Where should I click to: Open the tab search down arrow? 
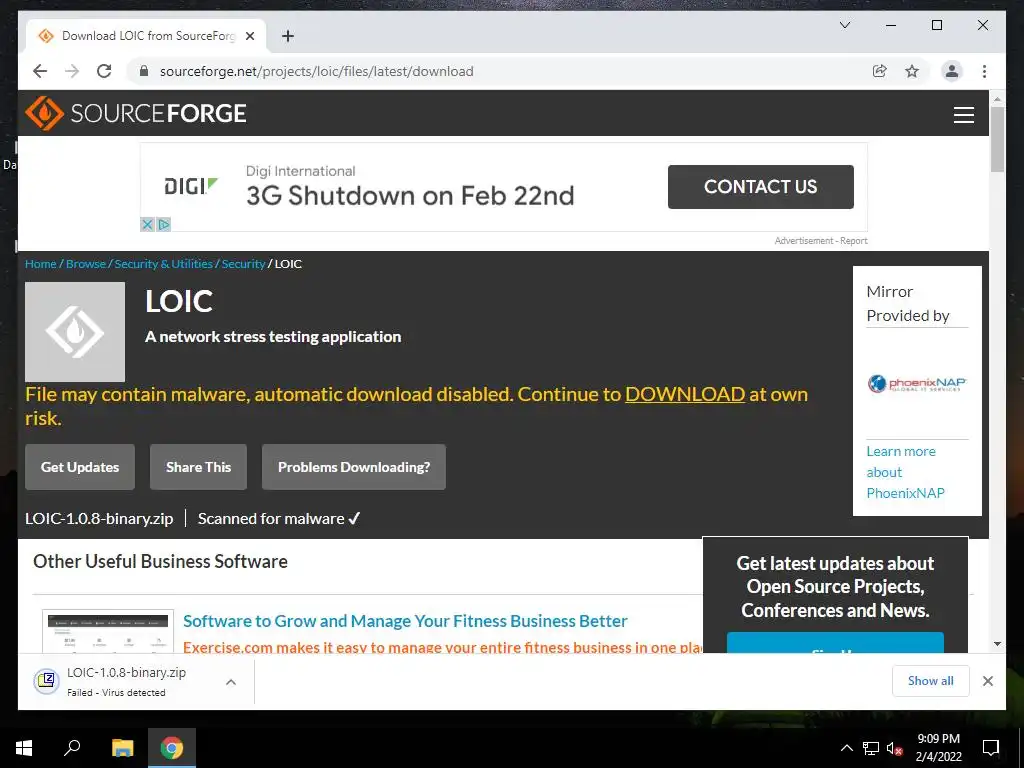(844, 25)
